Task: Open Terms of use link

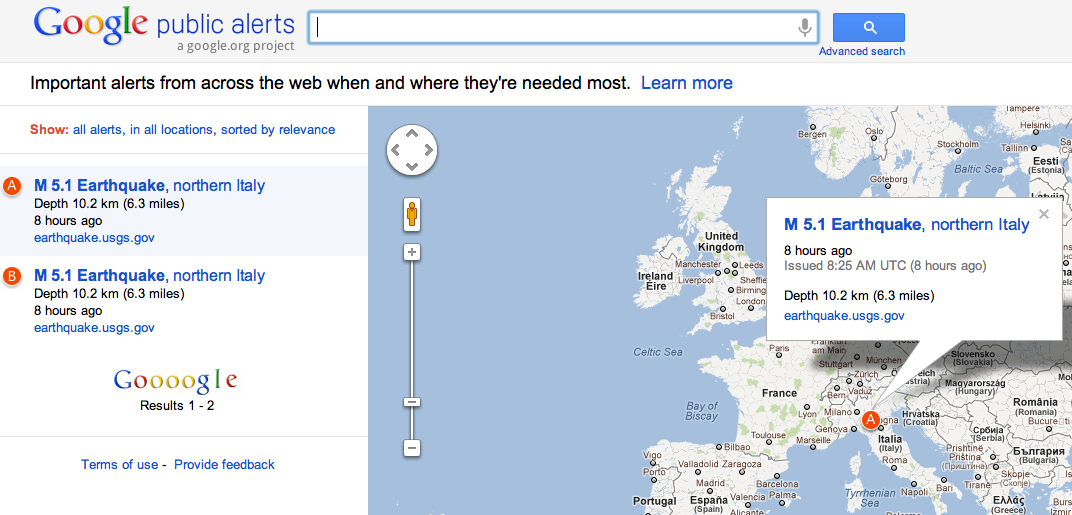Action: pyautogui.click(x=120, y=464)
